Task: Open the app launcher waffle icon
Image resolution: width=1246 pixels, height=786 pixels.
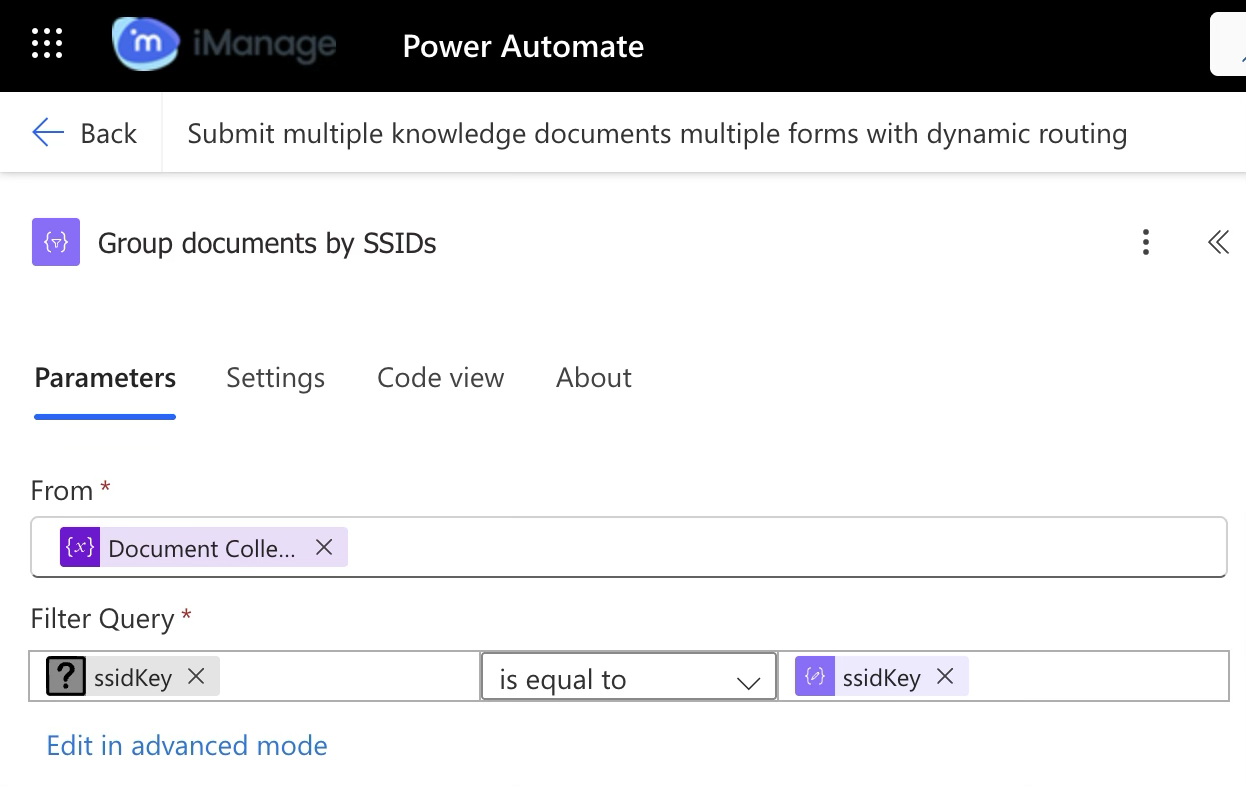Action: point(47,44)
